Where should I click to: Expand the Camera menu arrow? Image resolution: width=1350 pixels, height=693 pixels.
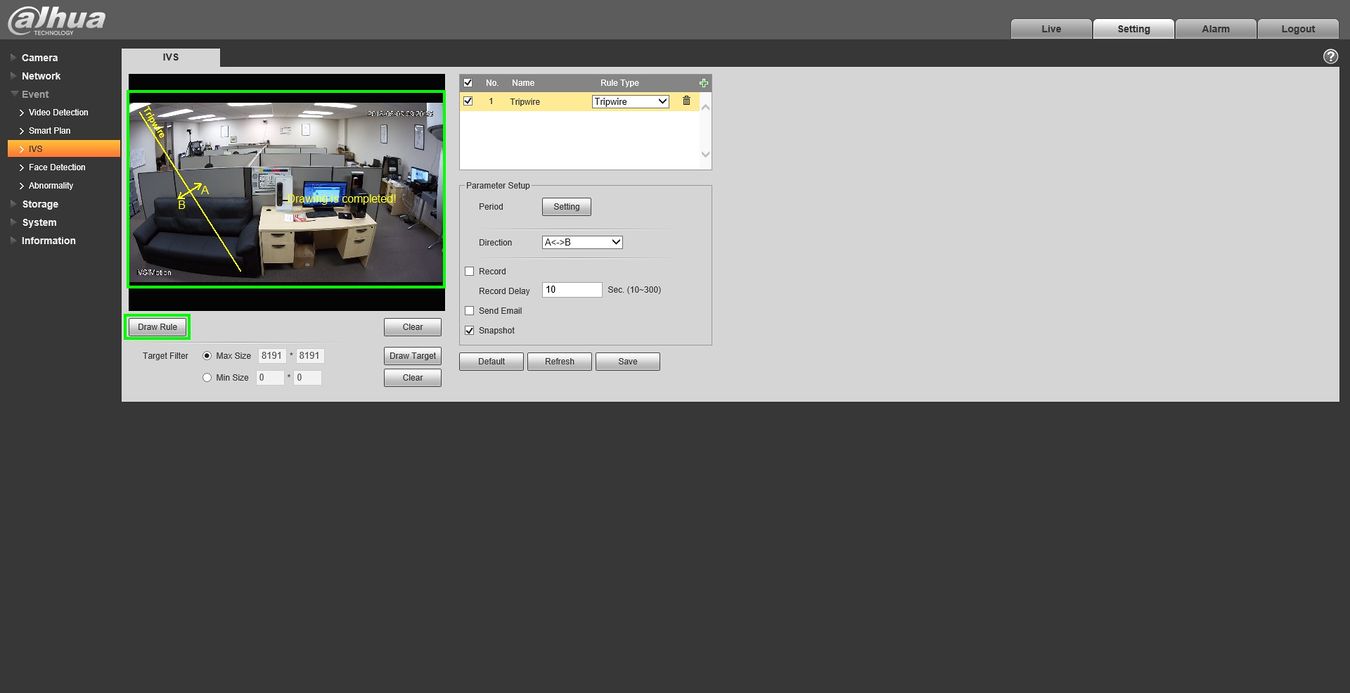pos(14,58)
